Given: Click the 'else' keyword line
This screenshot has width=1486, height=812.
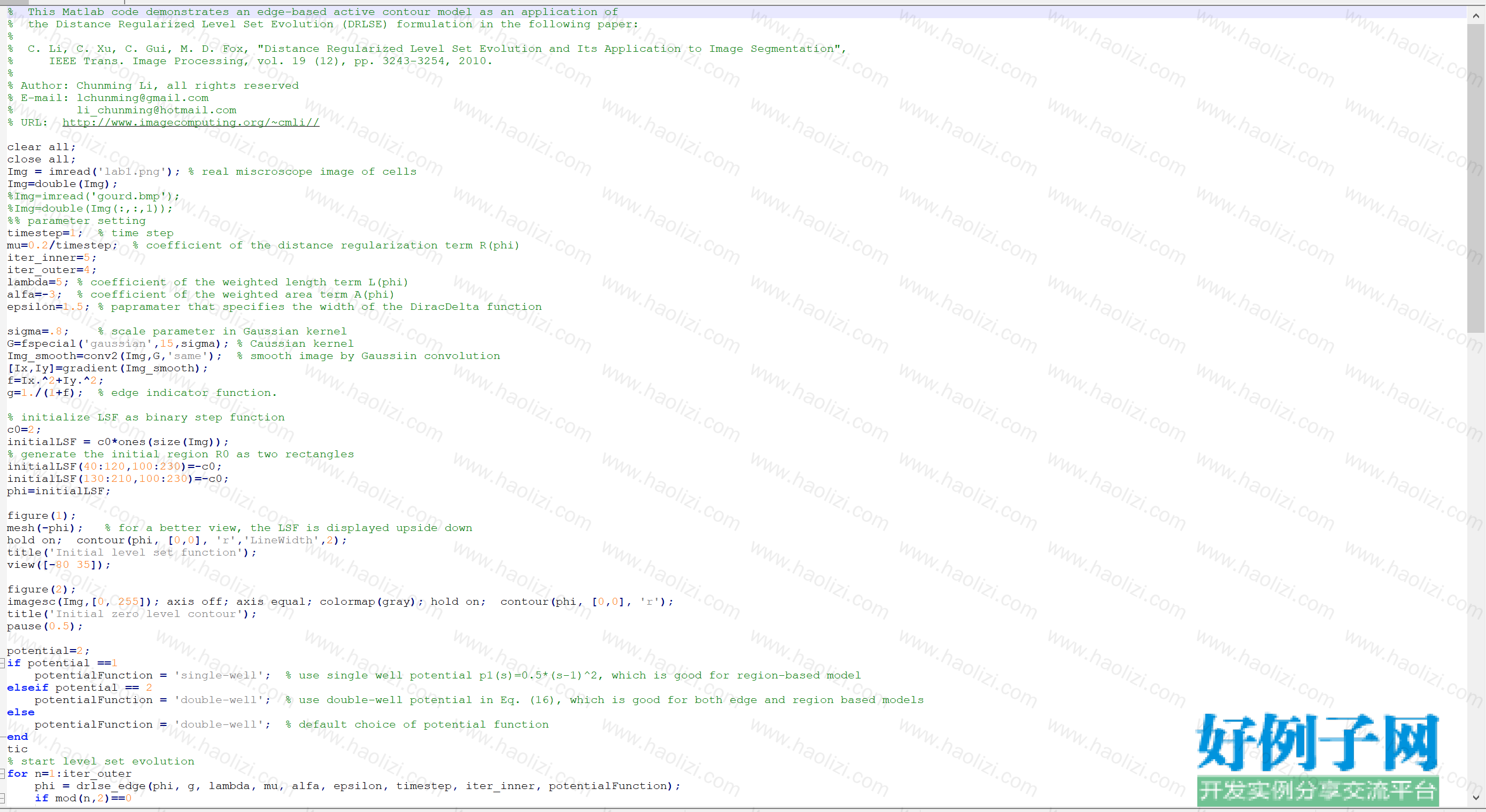Looking at the screenshot, I should pos(21,712).
